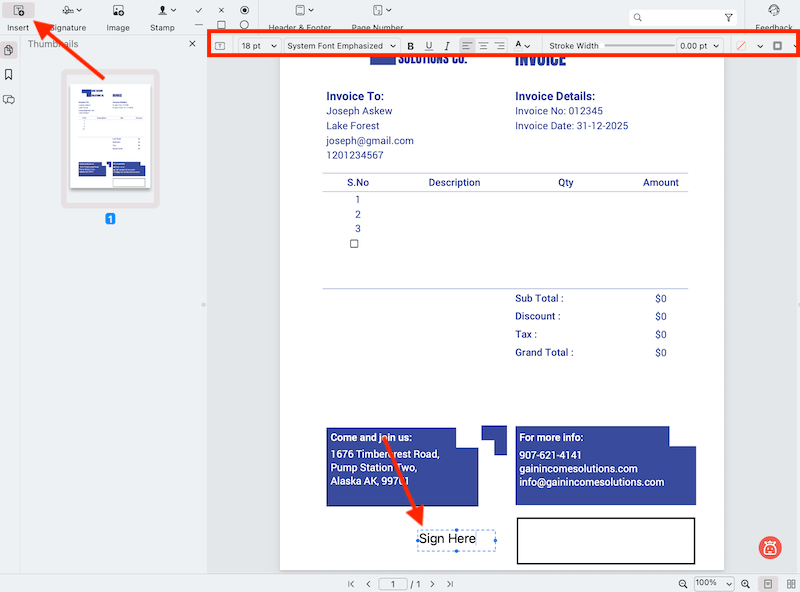The image size is (800, 592).
Task: Expand the Page Number dropdown arrow
Action: pos(389,10)
